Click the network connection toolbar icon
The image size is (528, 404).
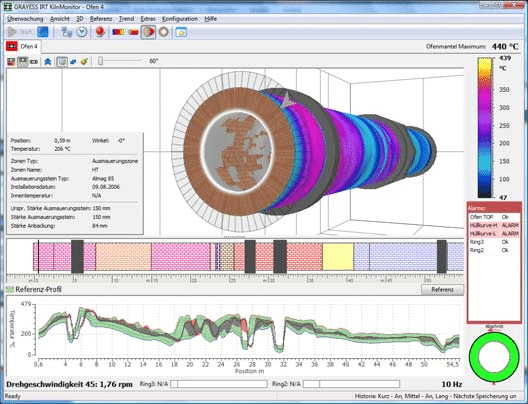(x=67, y=32)
